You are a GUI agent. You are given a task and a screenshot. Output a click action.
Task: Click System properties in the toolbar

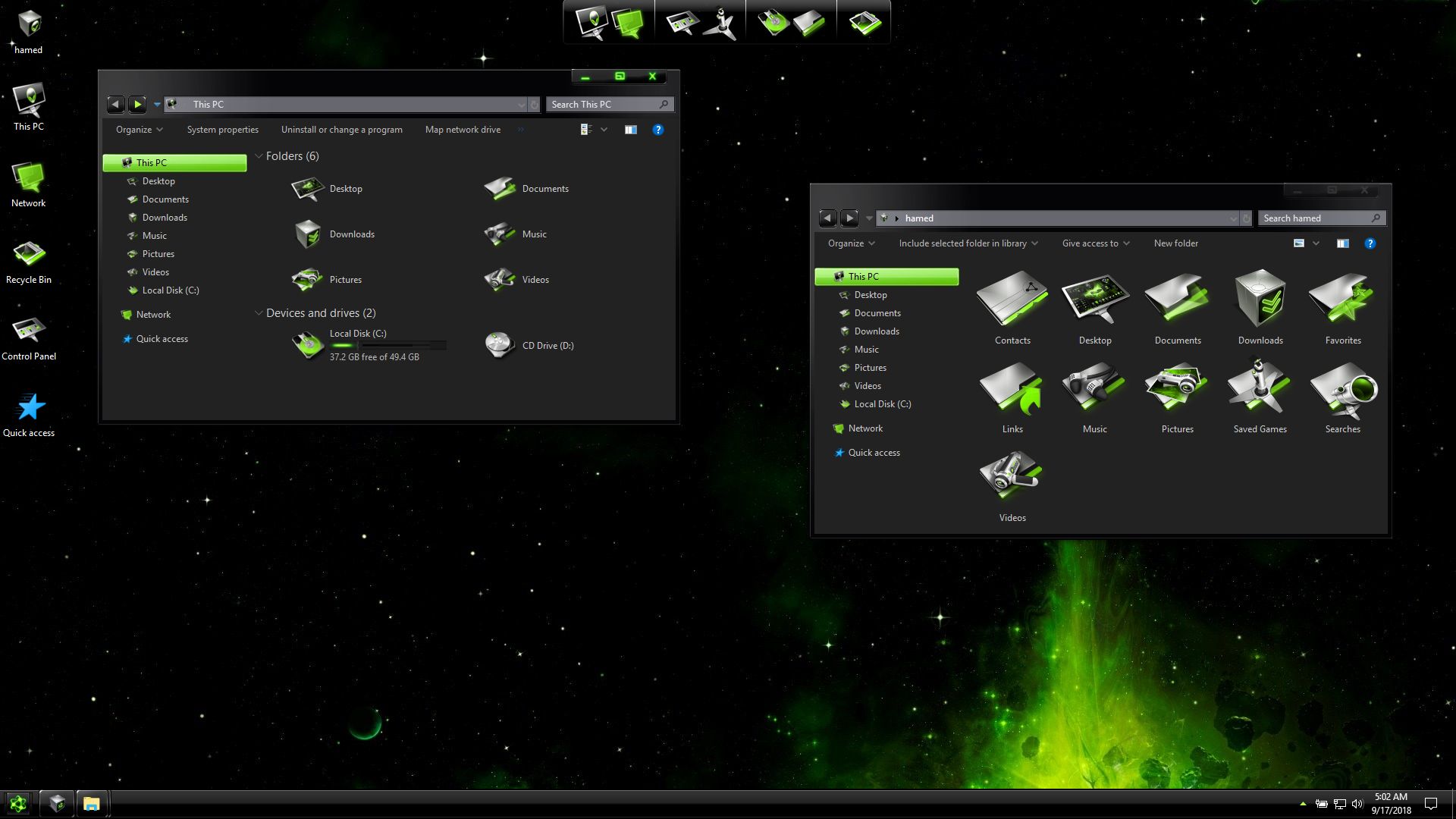click(222, 130)
